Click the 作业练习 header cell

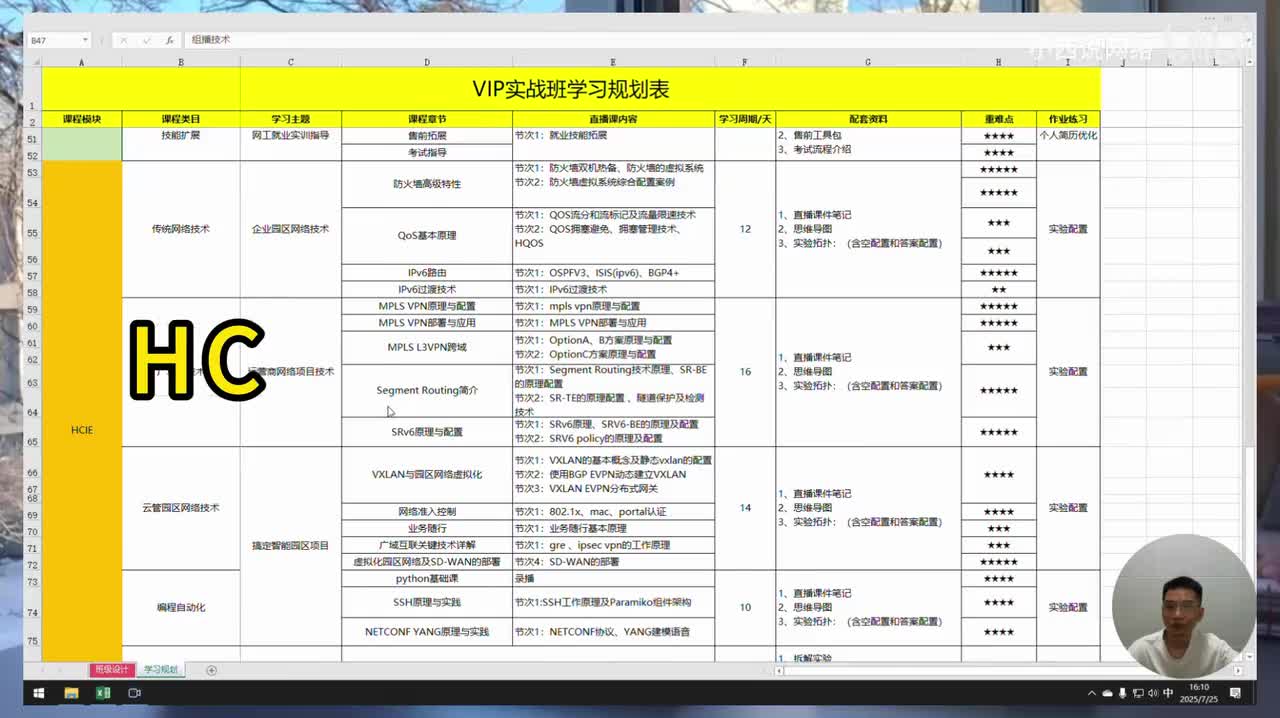pos(1068,119)
